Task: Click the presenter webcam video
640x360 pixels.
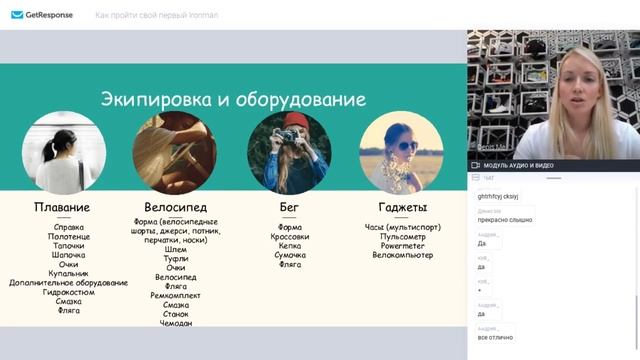Action: click(x=553, y=95)
